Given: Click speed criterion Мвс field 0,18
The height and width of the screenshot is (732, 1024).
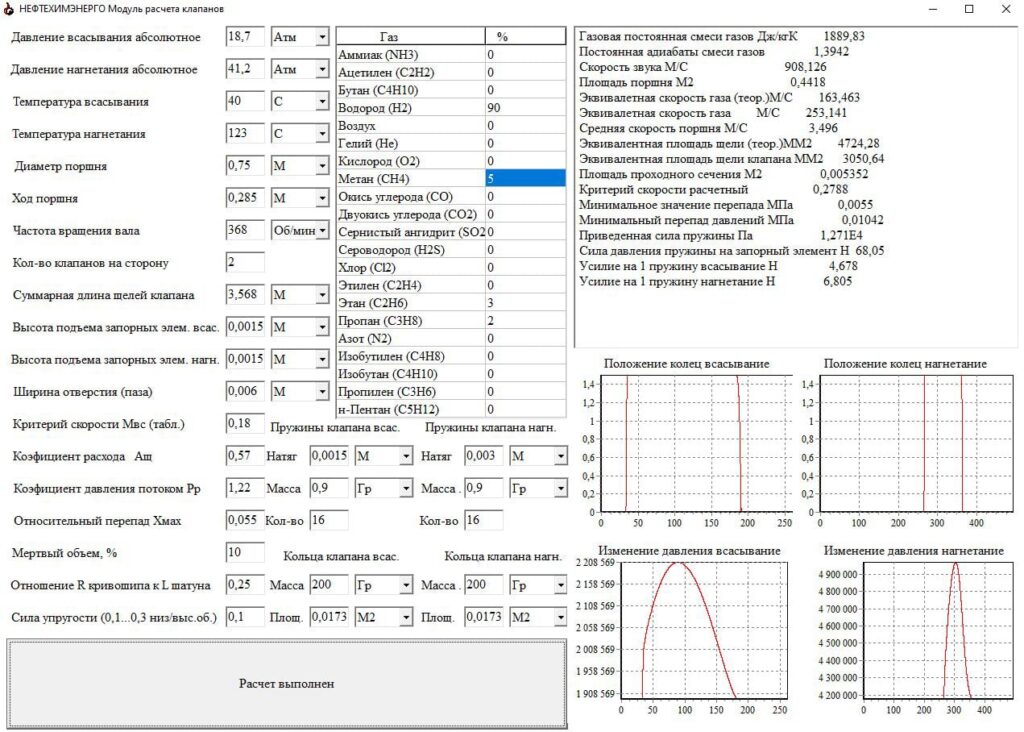Looking at the screenshot, I should click(245, 423).
